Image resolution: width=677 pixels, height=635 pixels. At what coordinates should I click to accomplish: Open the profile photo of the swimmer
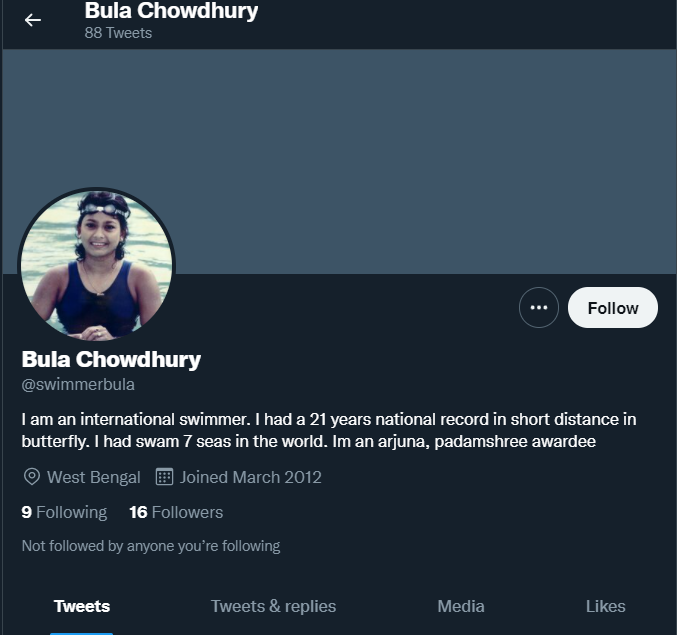pos(96,265)
